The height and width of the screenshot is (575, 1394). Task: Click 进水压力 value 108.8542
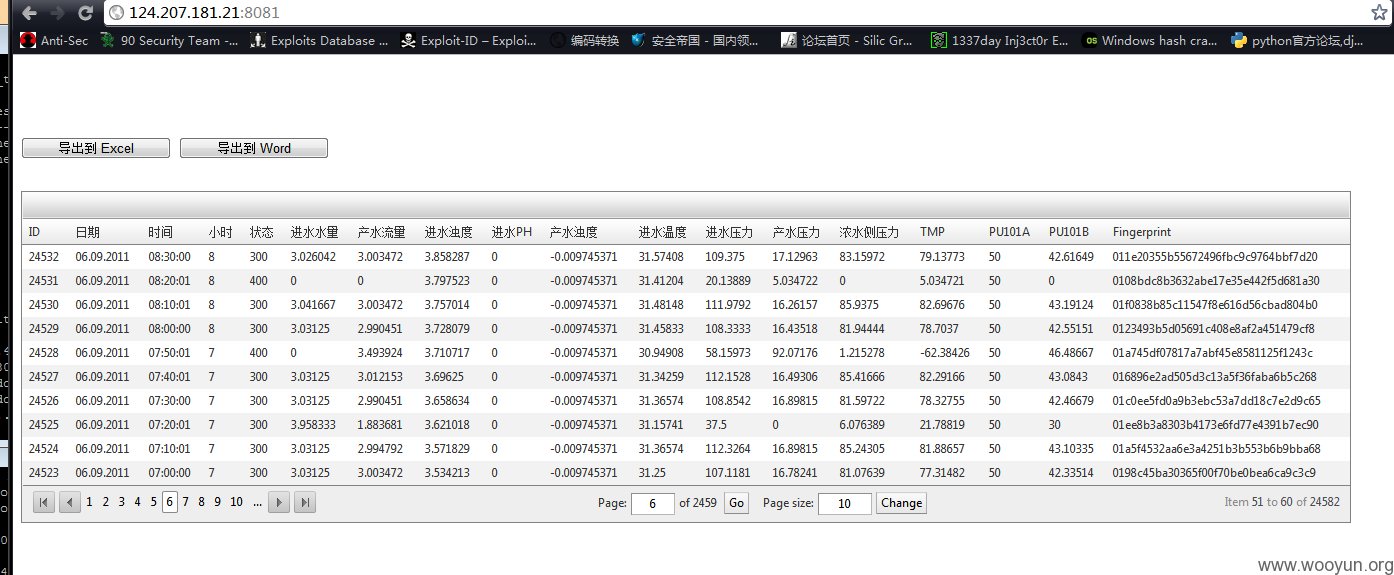[727, 401]
